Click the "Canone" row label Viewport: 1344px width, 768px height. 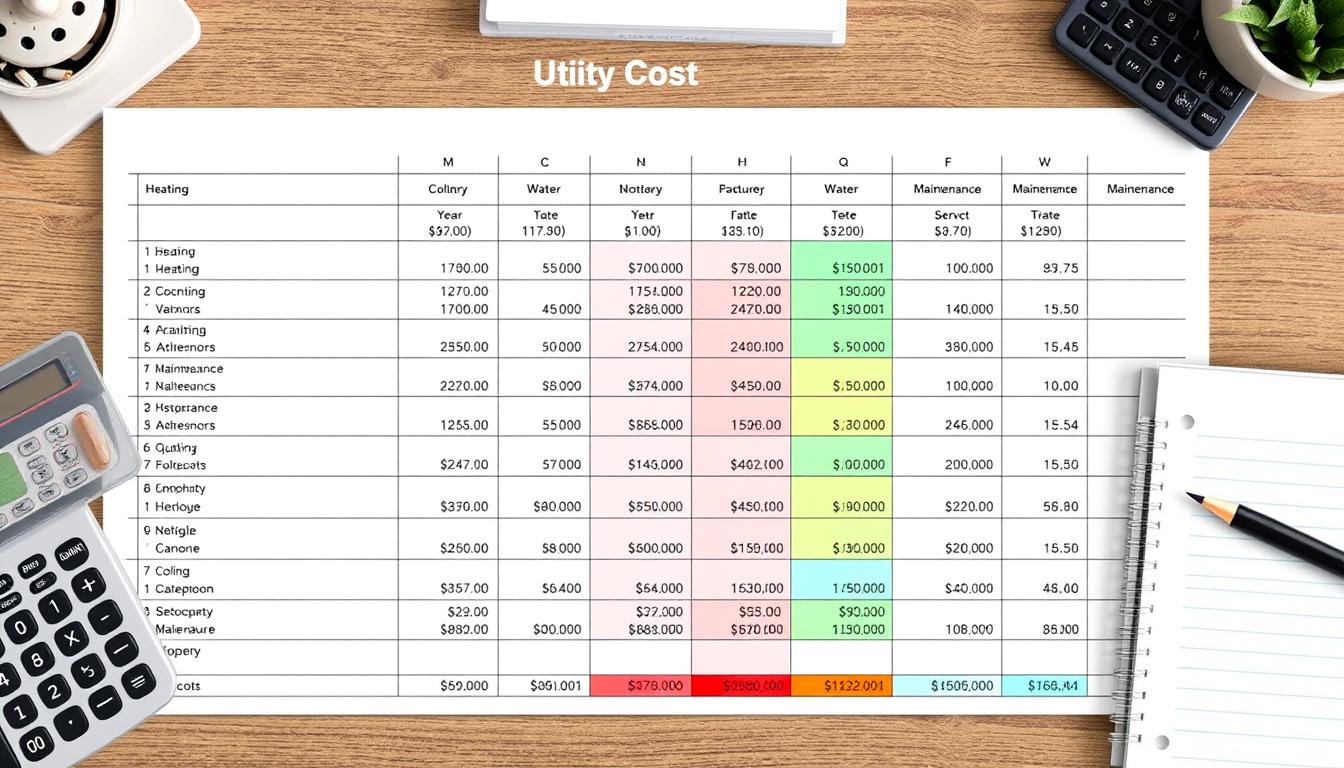[177, 548]
